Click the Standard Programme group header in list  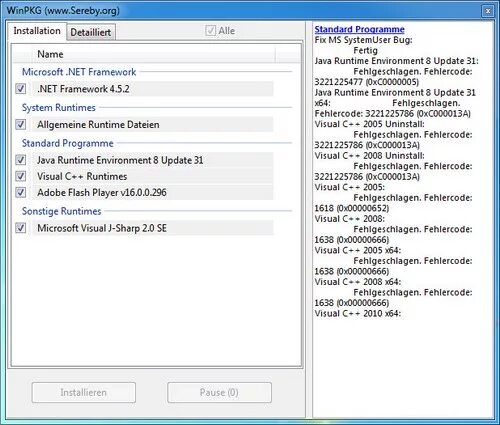point(68,143)
